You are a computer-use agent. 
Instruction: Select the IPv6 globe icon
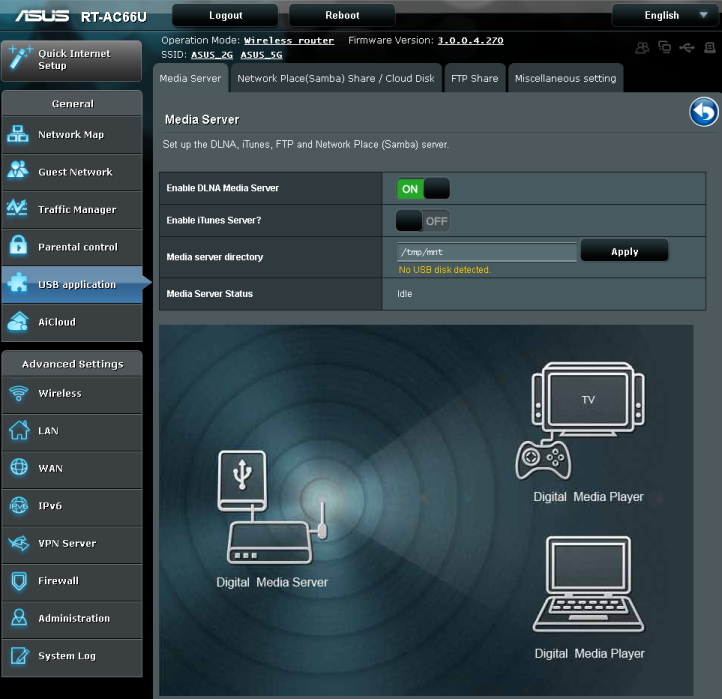point(19,506)
